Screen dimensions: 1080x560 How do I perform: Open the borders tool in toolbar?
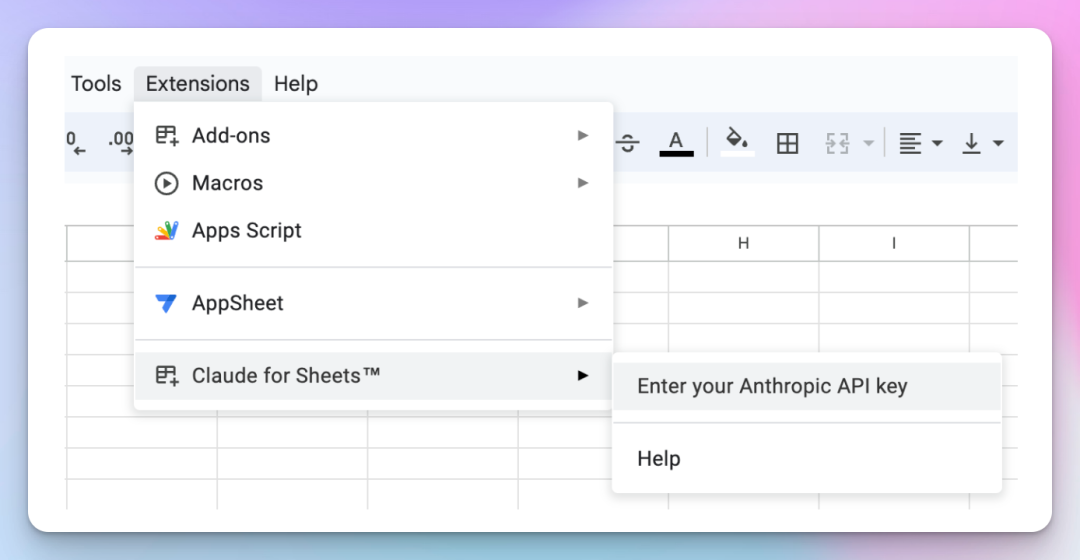tap(788, 143)
